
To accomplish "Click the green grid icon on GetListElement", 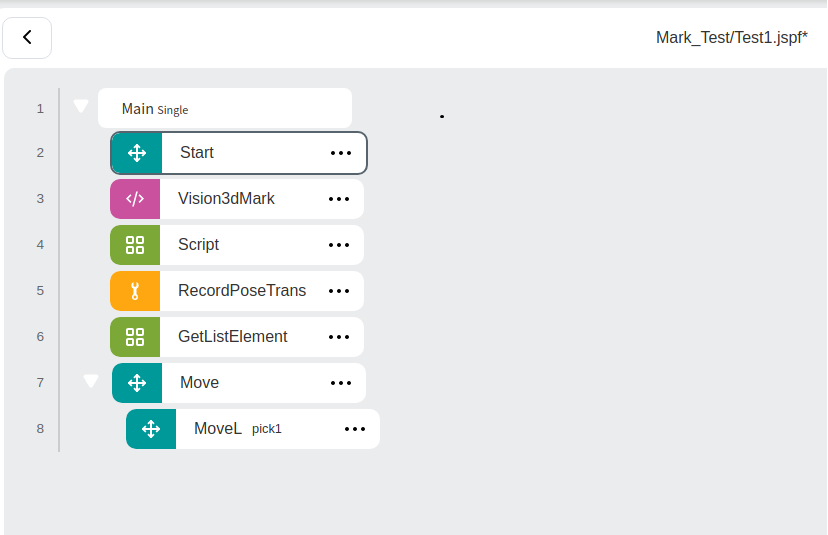I will tap(135, 337).
